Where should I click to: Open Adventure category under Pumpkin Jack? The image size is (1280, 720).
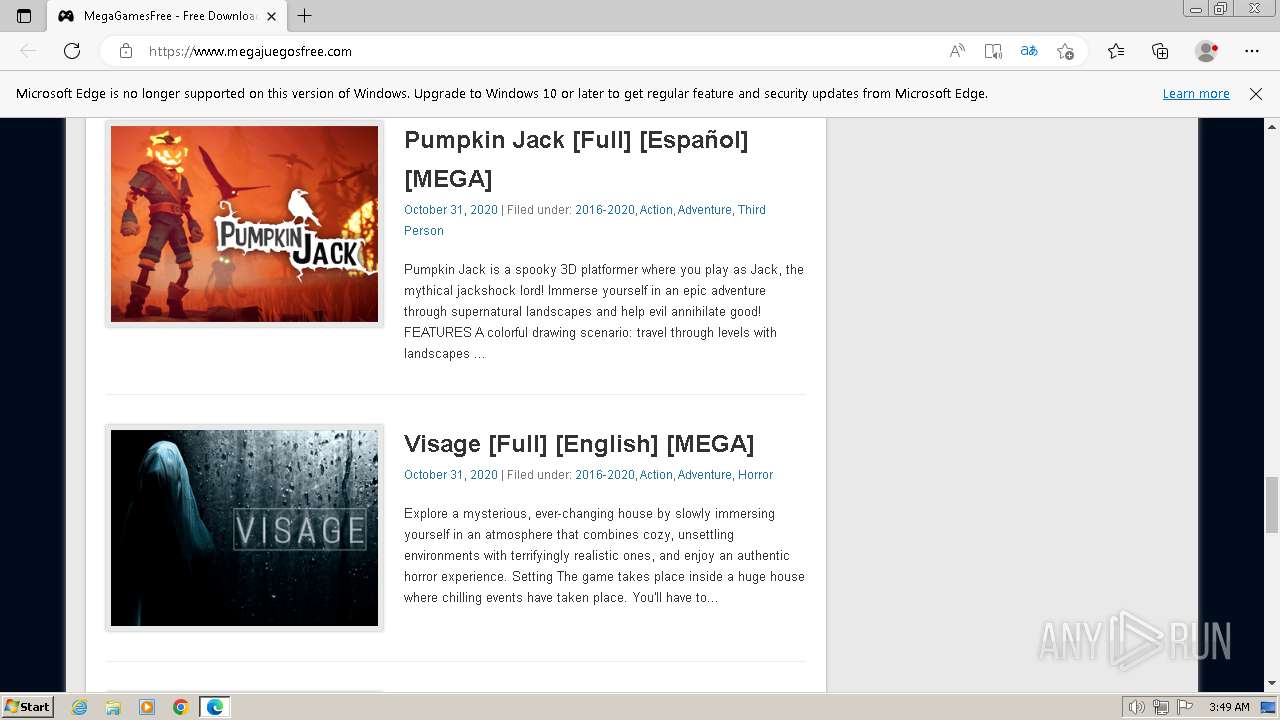coord(705,210)
